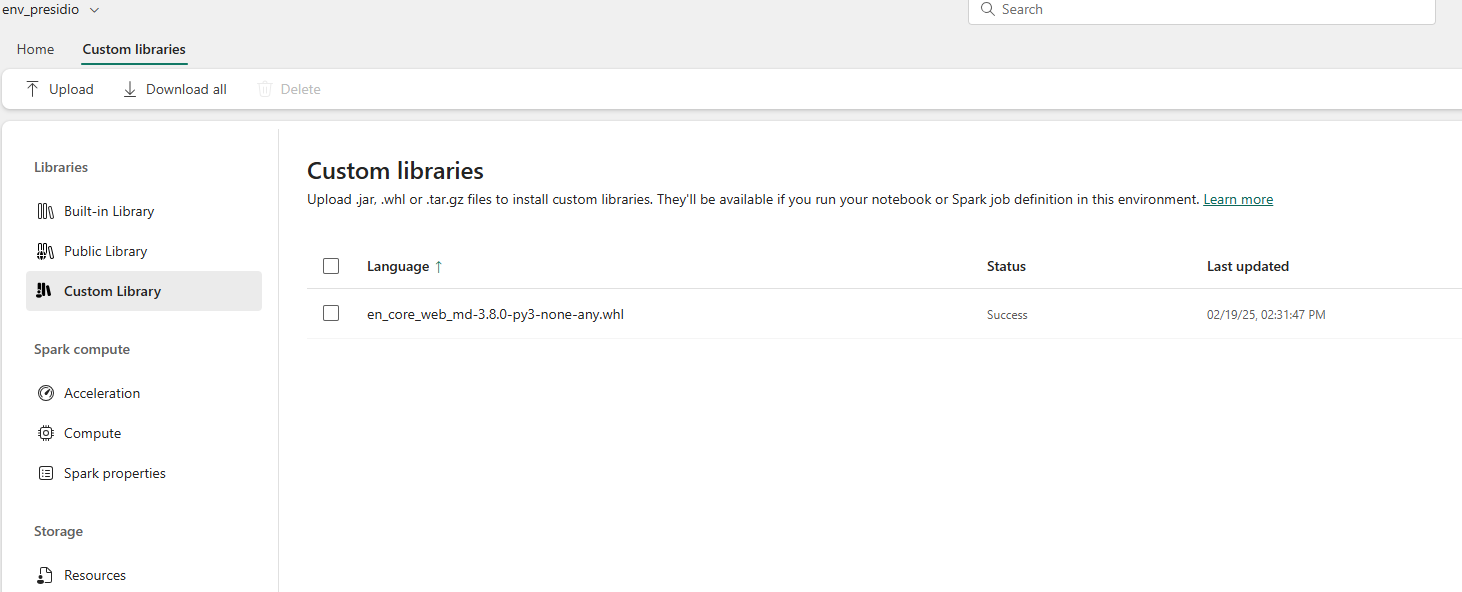Switch to the Home tab
The image size is (1462, 592).
coord(35,49)
